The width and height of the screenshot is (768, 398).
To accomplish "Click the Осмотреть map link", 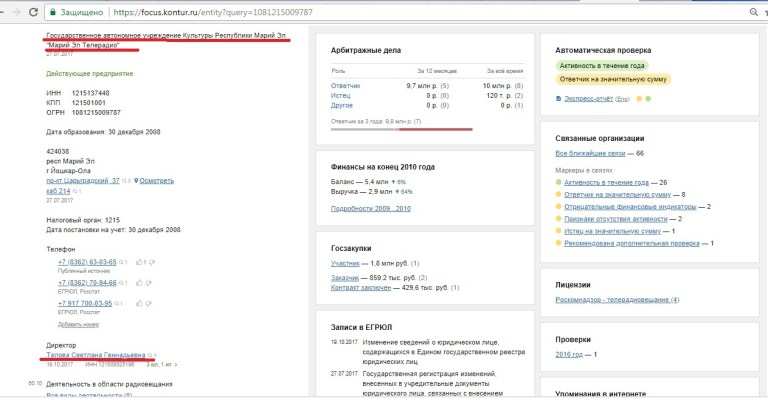I will pyautogui.click(x=157, y=181).
